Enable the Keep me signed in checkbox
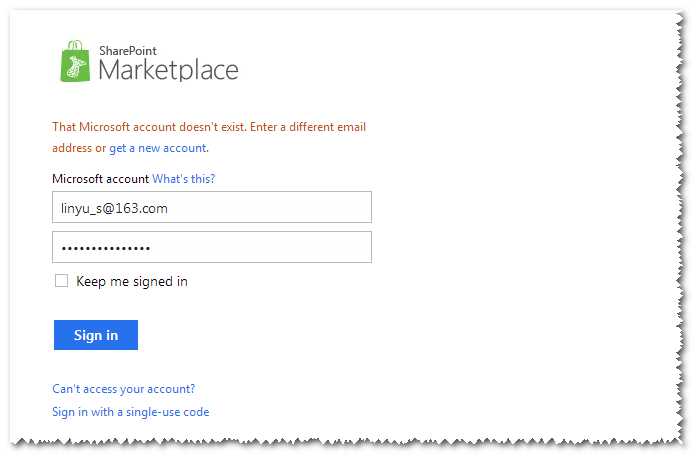Image resolution: width=700 pixels, height=461 pixels. coord(62,281)
